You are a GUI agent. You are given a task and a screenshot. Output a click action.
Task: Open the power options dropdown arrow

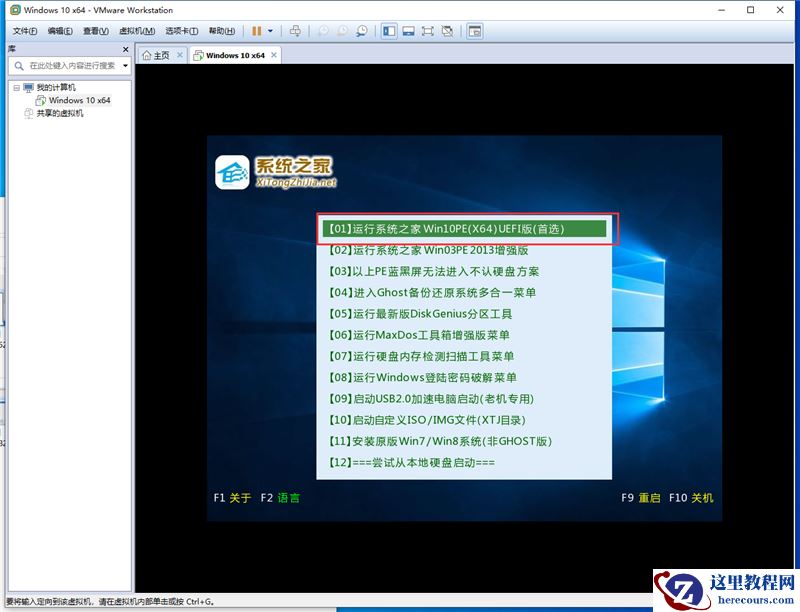coord(270,31)
